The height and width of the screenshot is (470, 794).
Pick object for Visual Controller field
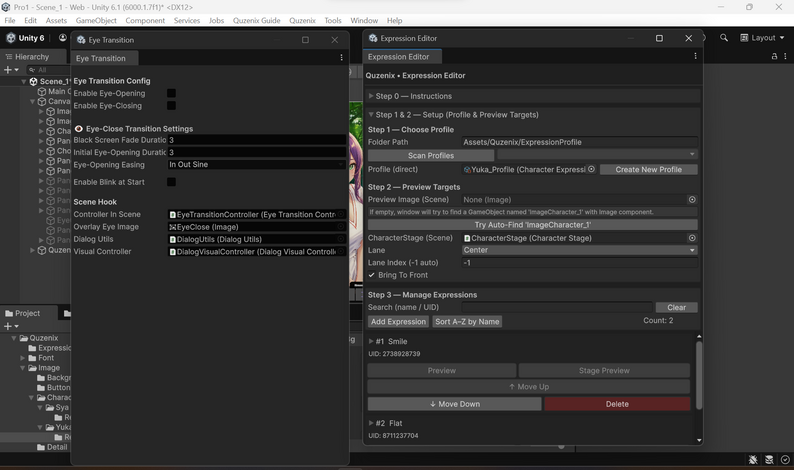(x=341, y=252)
